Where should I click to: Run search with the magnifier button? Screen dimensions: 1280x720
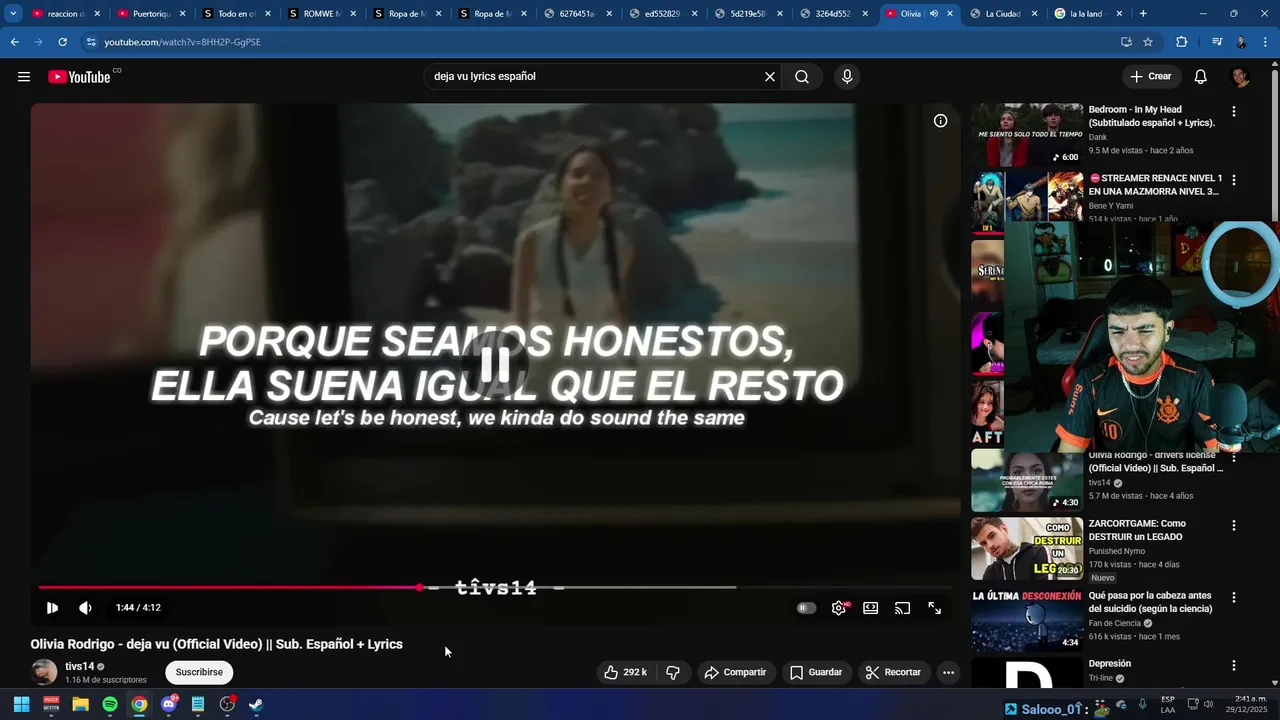coord(802,77)
